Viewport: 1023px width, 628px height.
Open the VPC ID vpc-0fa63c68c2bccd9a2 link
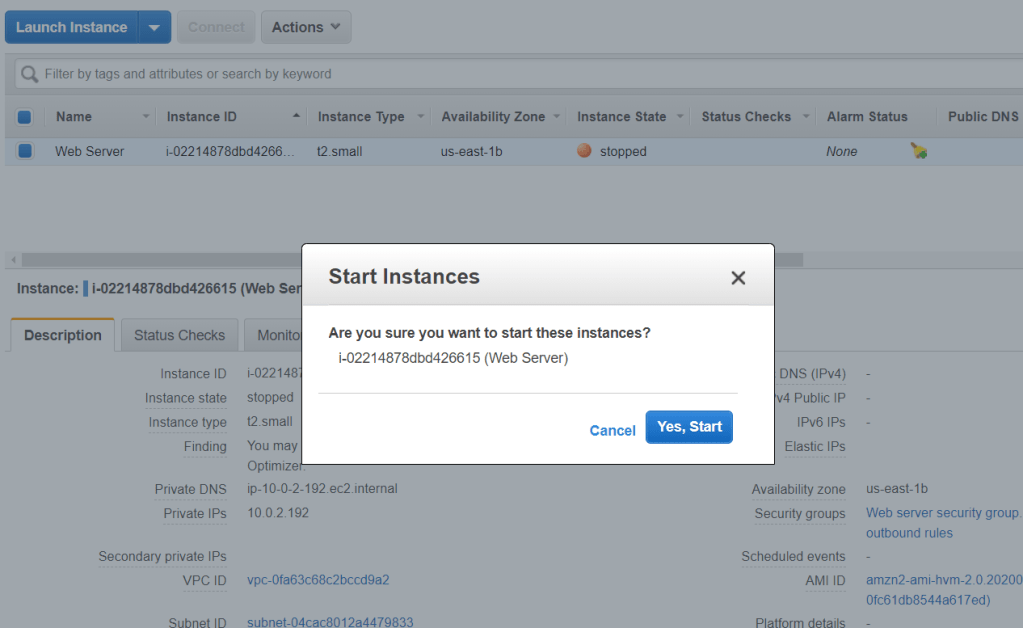[x=318, y=580]
